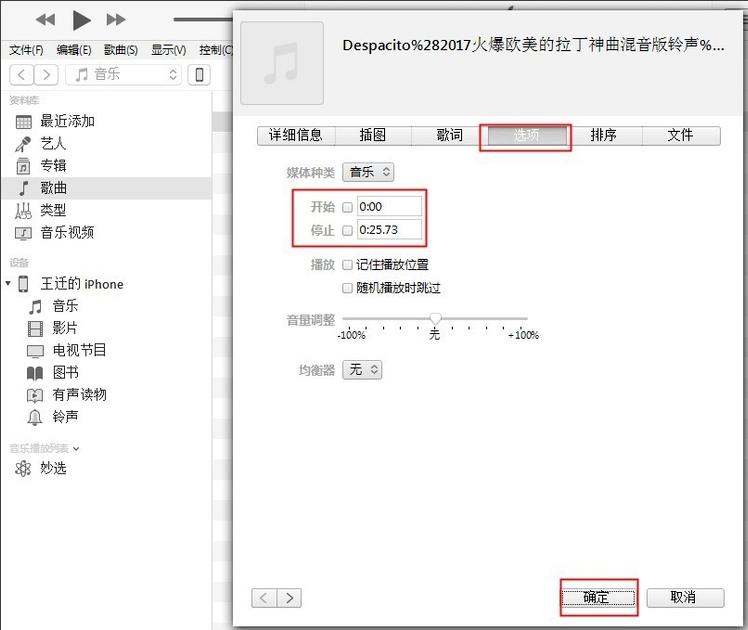Viewport: 748px width, 630px height.
Task: Click the stop time field 0:25.73
Action: tap(389, 230)
